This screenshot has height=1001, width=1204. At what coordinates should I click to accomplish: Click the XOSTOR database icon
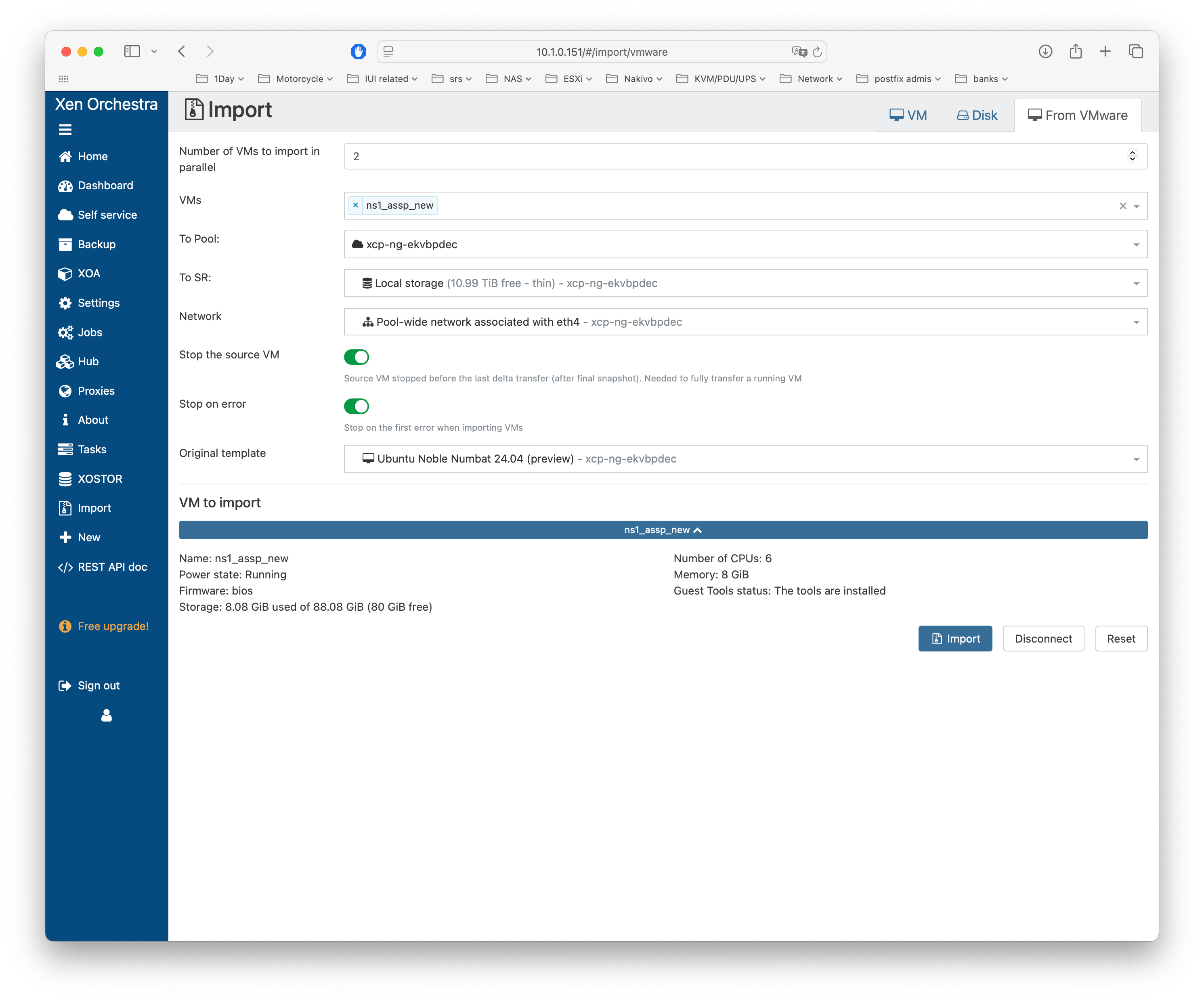[x=65, y=479]
